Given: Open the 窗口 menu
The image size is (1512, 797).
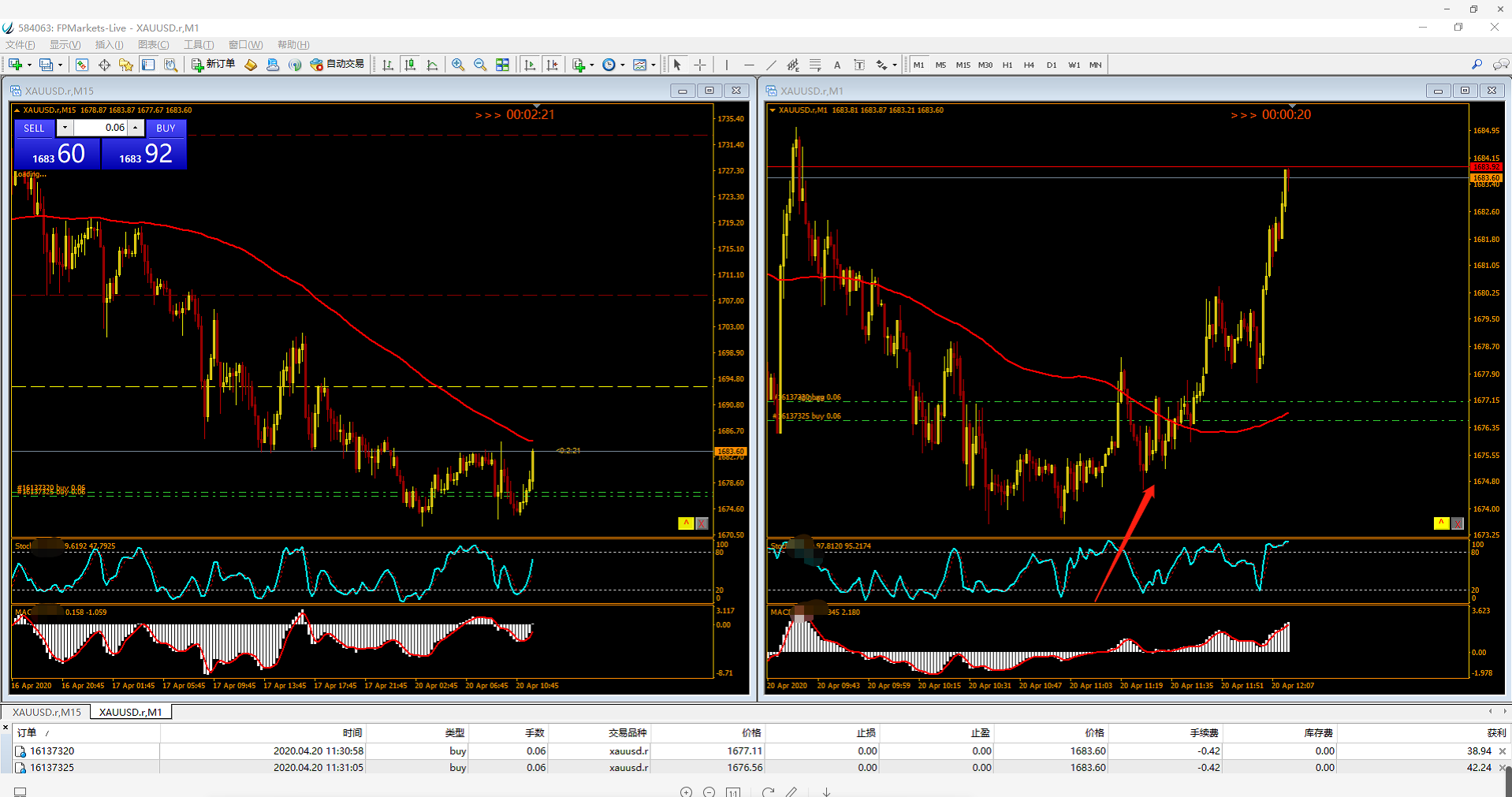Looking at the screenshot, I should coord(245,45).
